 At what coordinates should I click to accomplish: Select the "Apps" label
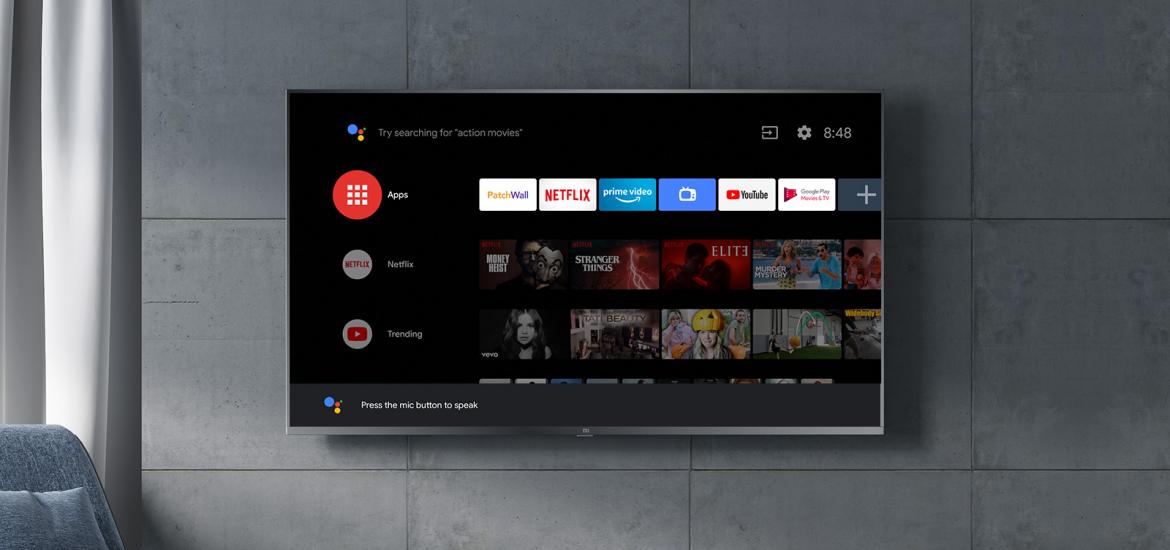(x=398, y=195)
